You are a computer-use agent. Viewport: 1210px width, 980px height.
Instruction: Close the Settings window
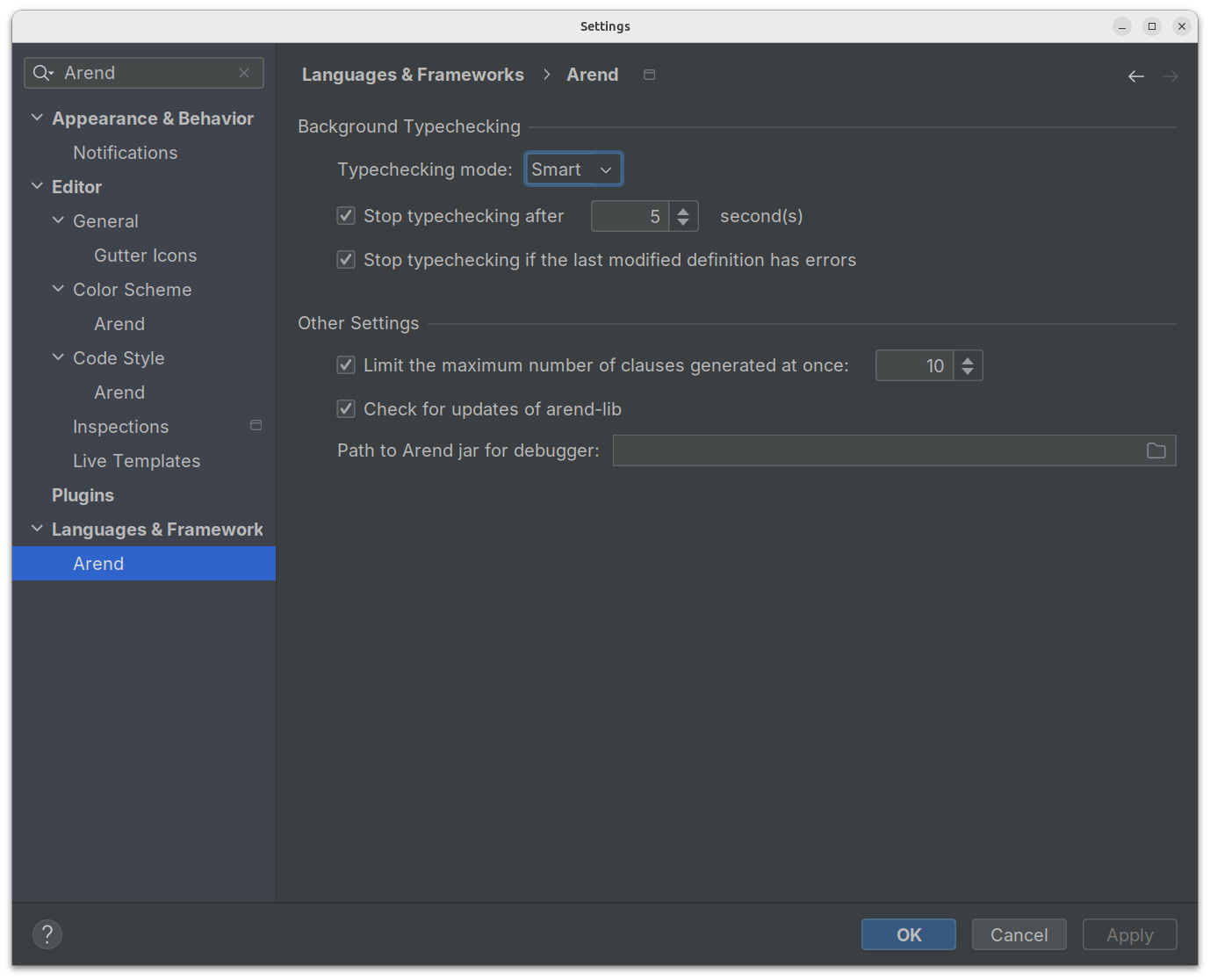coord(1182,26)
